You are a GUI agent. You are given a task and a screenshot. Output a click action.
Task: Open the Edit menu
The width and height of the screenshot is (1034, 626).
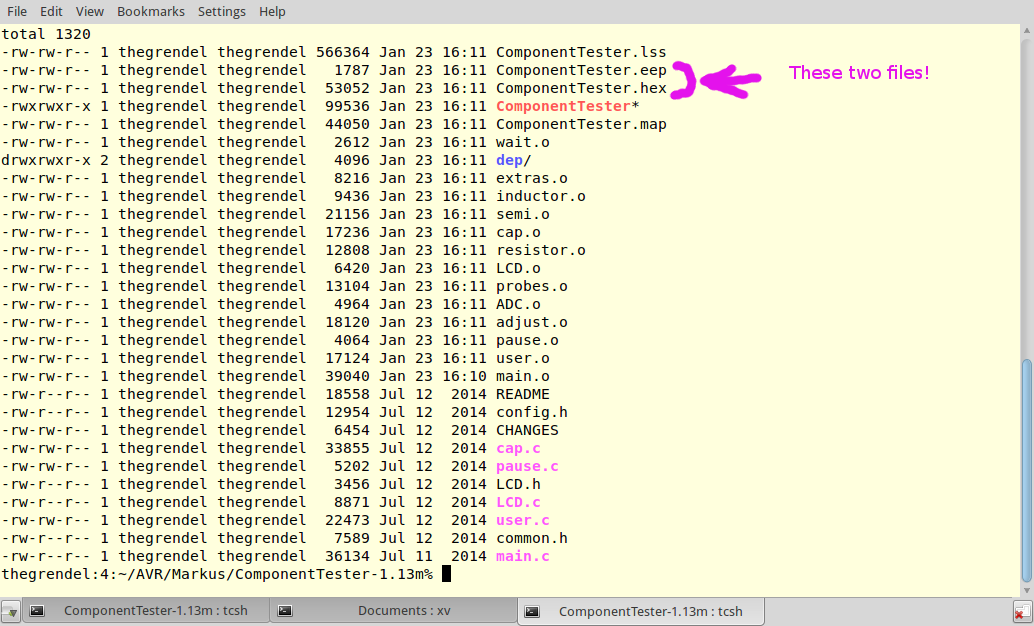[51, 11]
